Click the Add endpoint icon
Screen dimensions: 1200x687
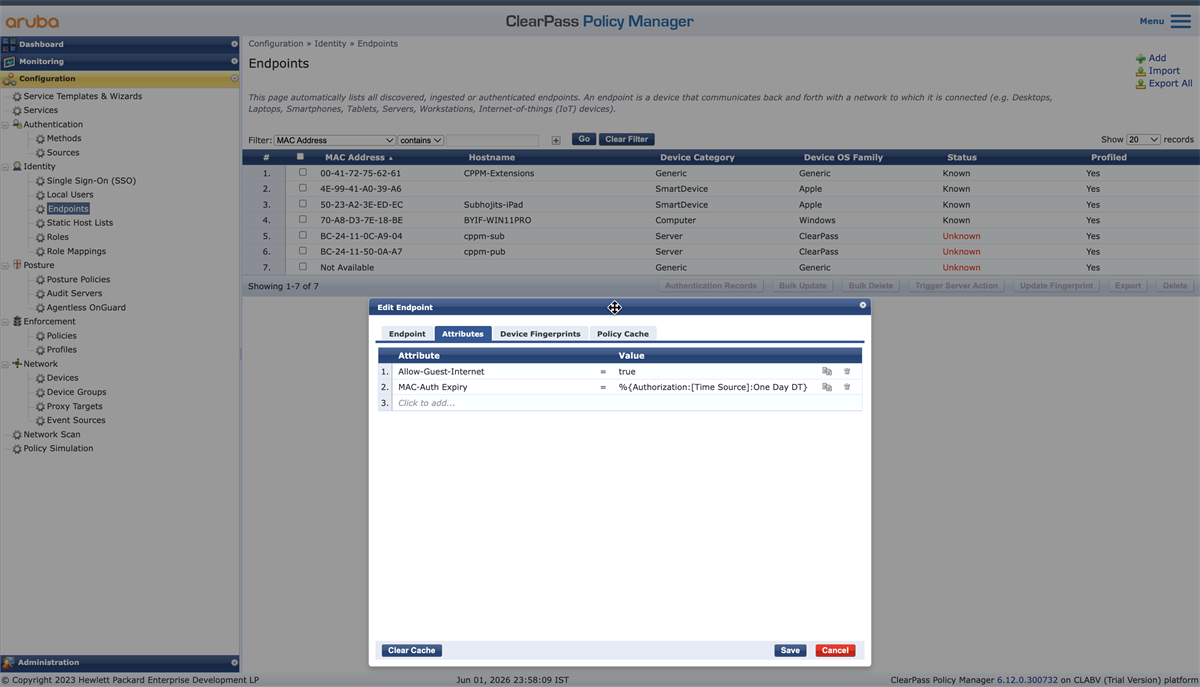pos(1141,58)
